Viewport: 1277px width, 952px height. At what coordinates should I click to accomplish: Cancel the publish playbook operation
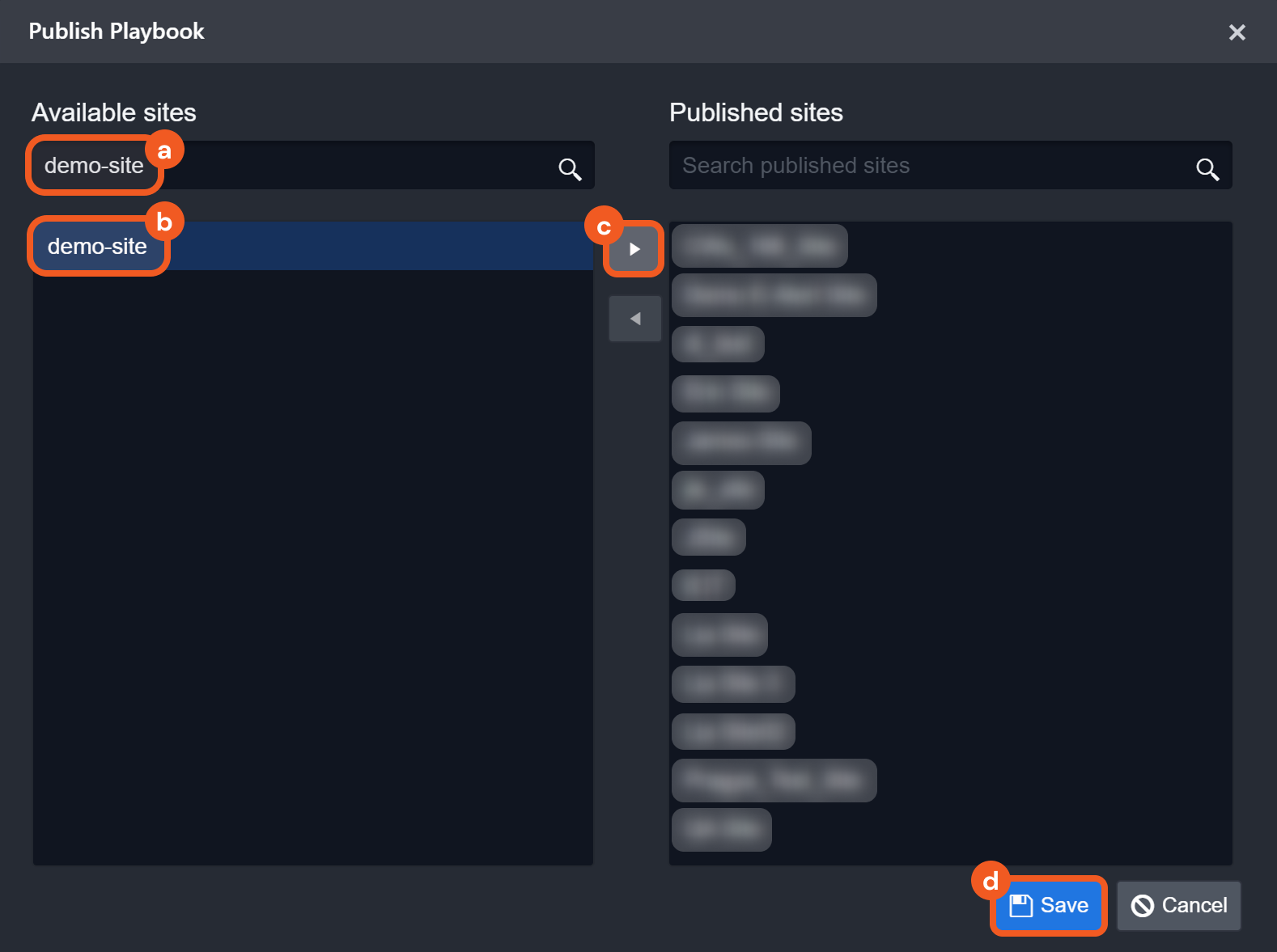pos(1179,905)
